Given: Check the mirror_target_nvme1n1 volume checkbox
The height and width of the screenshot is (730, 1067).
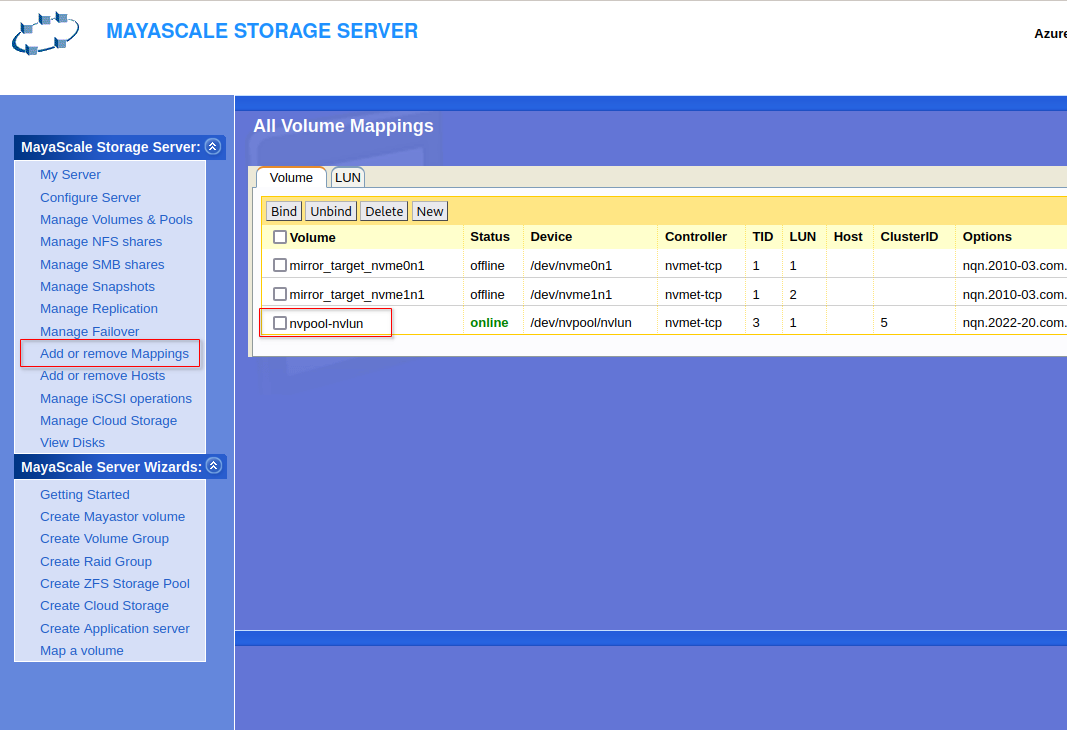Looking at the screenshot, I should pyautogui.click(x=280, y=294).
